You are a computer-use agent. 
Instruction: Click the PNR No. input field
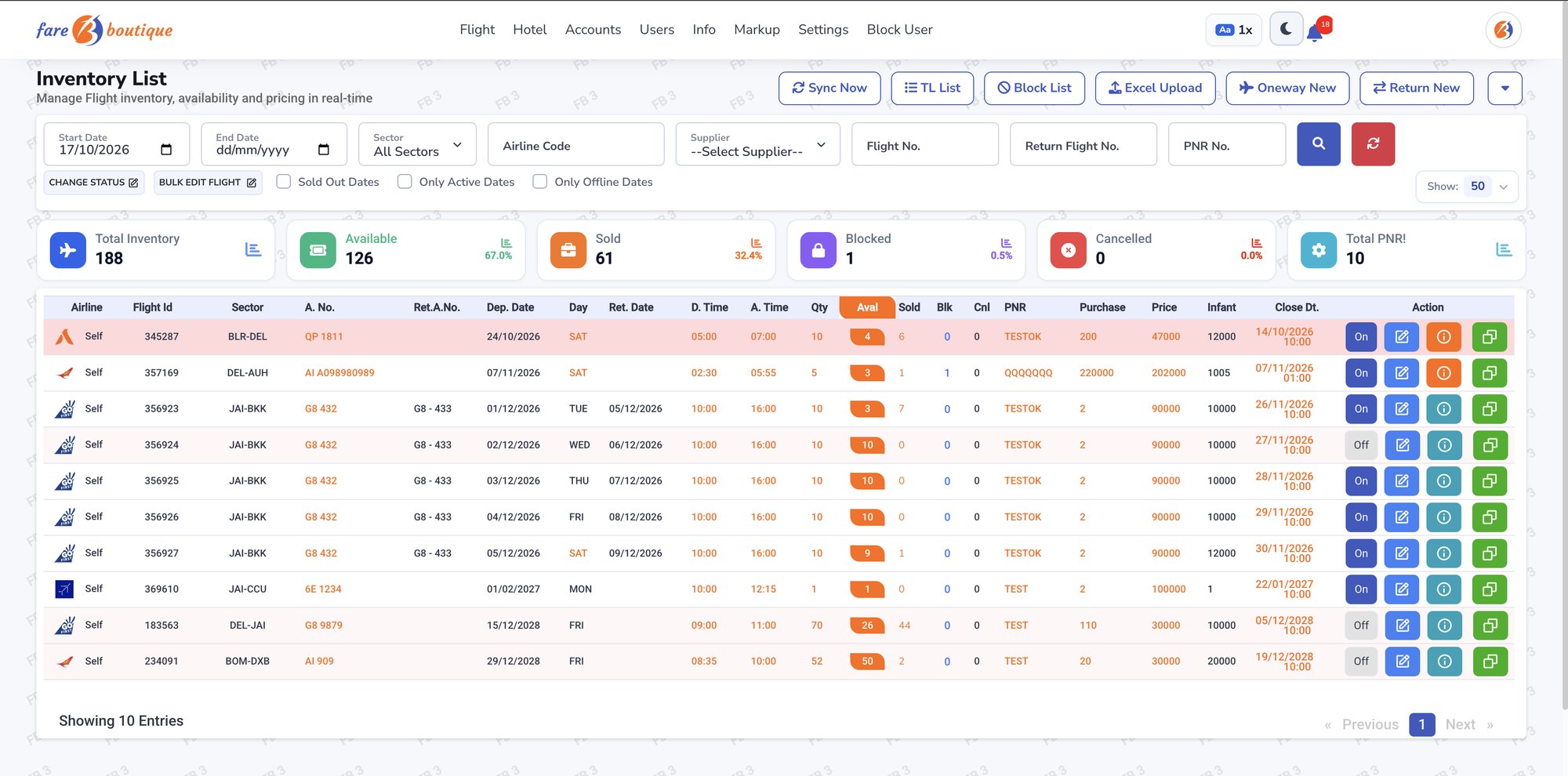pyautogui.click(x=1227, y=144)
